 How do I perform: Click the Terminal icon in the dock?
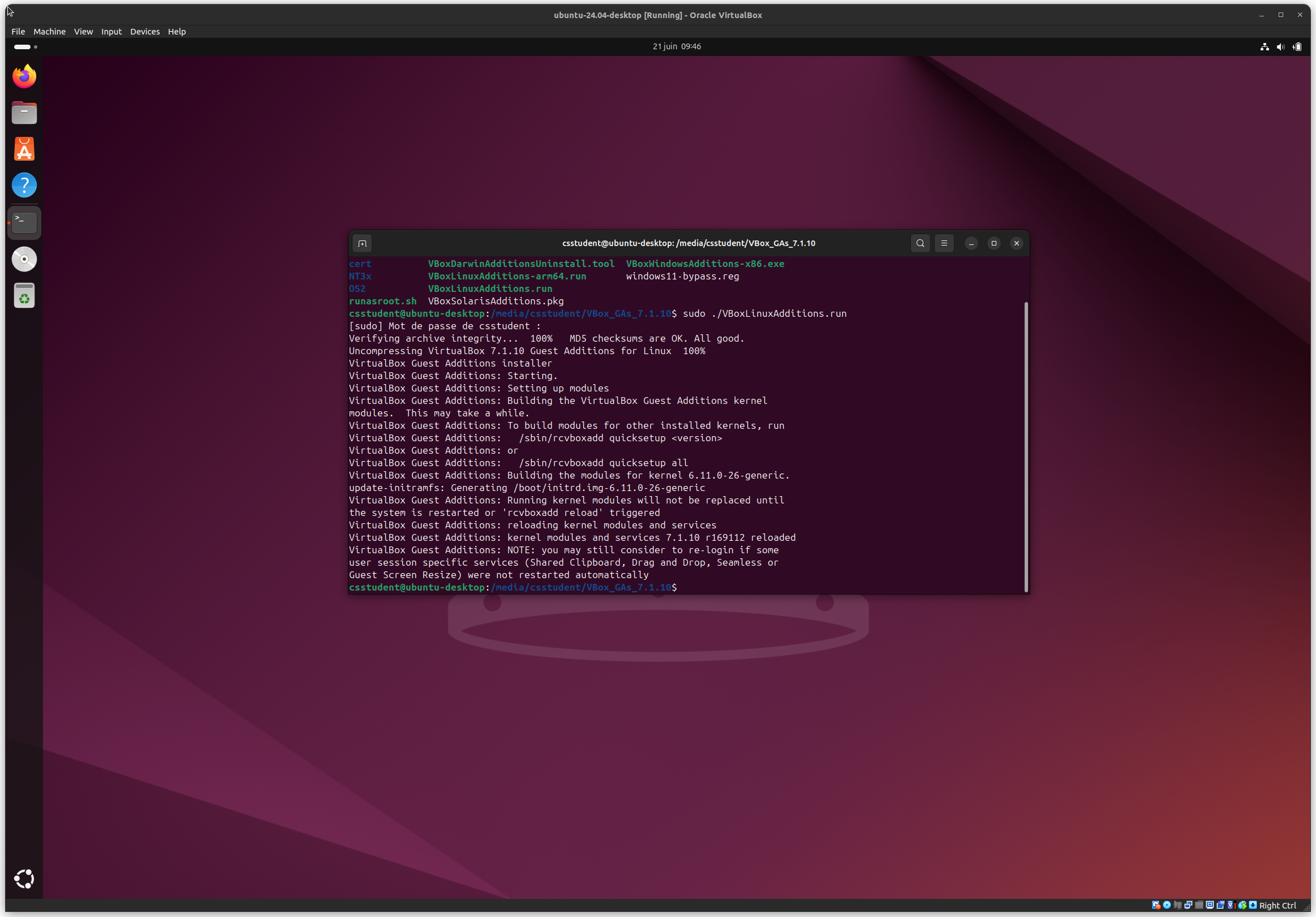[x=24, y=222]
